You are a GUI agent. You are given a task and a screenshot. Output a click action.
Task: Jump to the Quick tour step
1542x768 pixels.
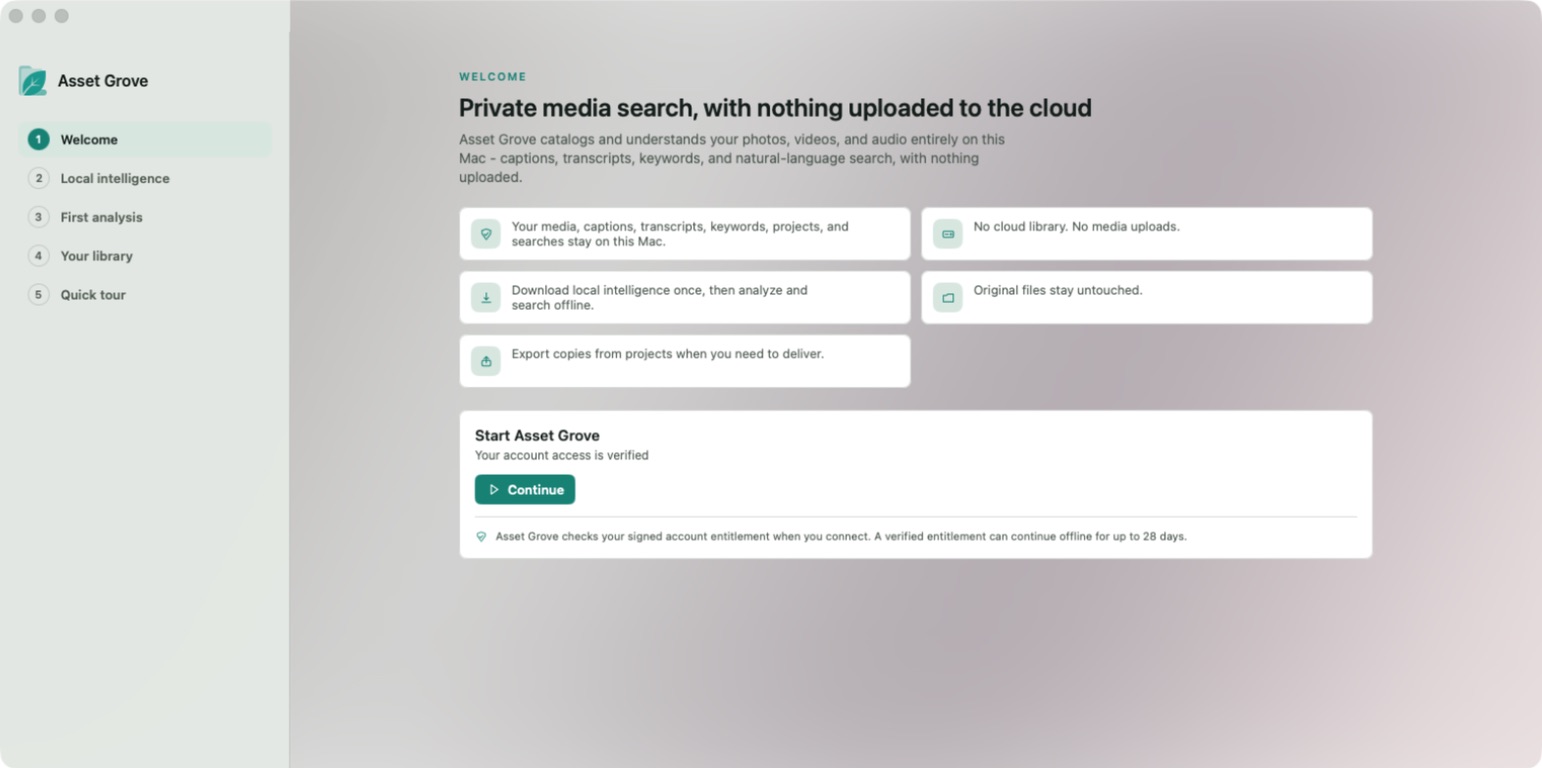(145, 295)
